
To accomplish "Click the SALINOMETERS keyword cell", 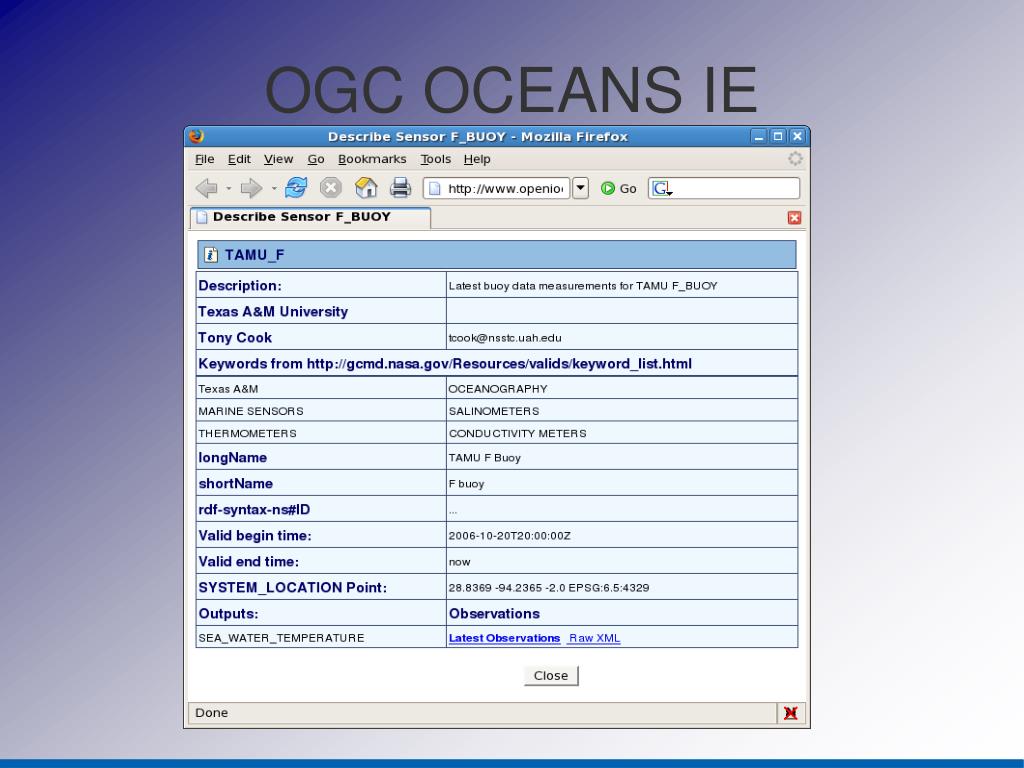I will coord(622,411).
